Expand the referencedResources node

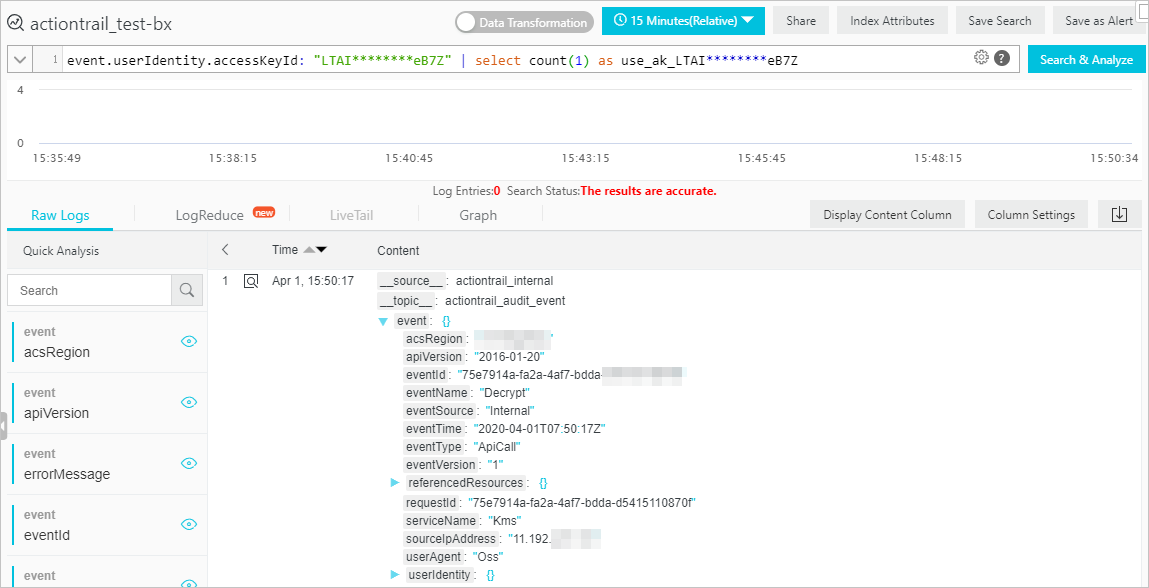[394, 483]
